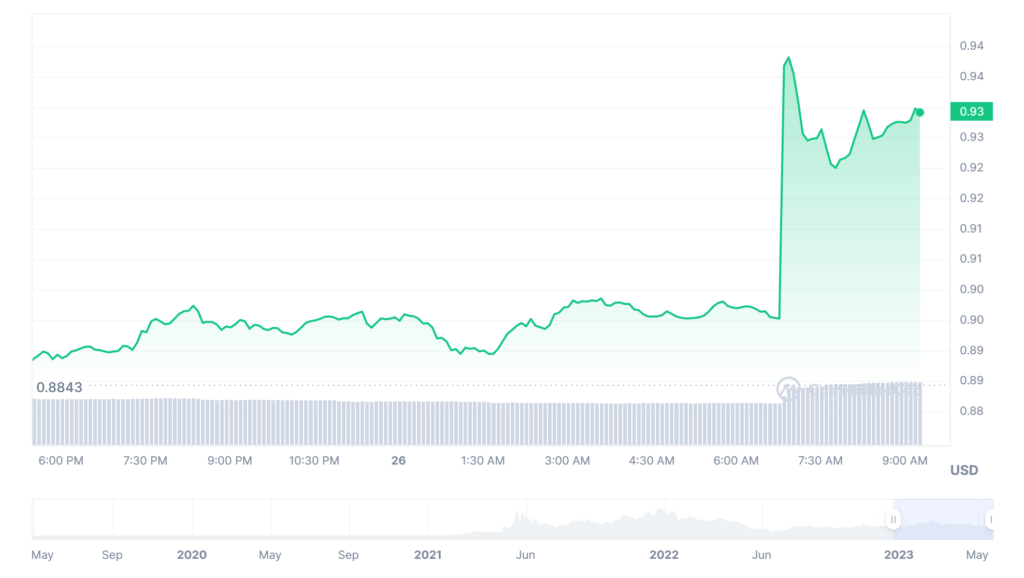Click the CoinMarketCap watermark logo icon
The image size is (1024, 578).
[x=788, y=388]
